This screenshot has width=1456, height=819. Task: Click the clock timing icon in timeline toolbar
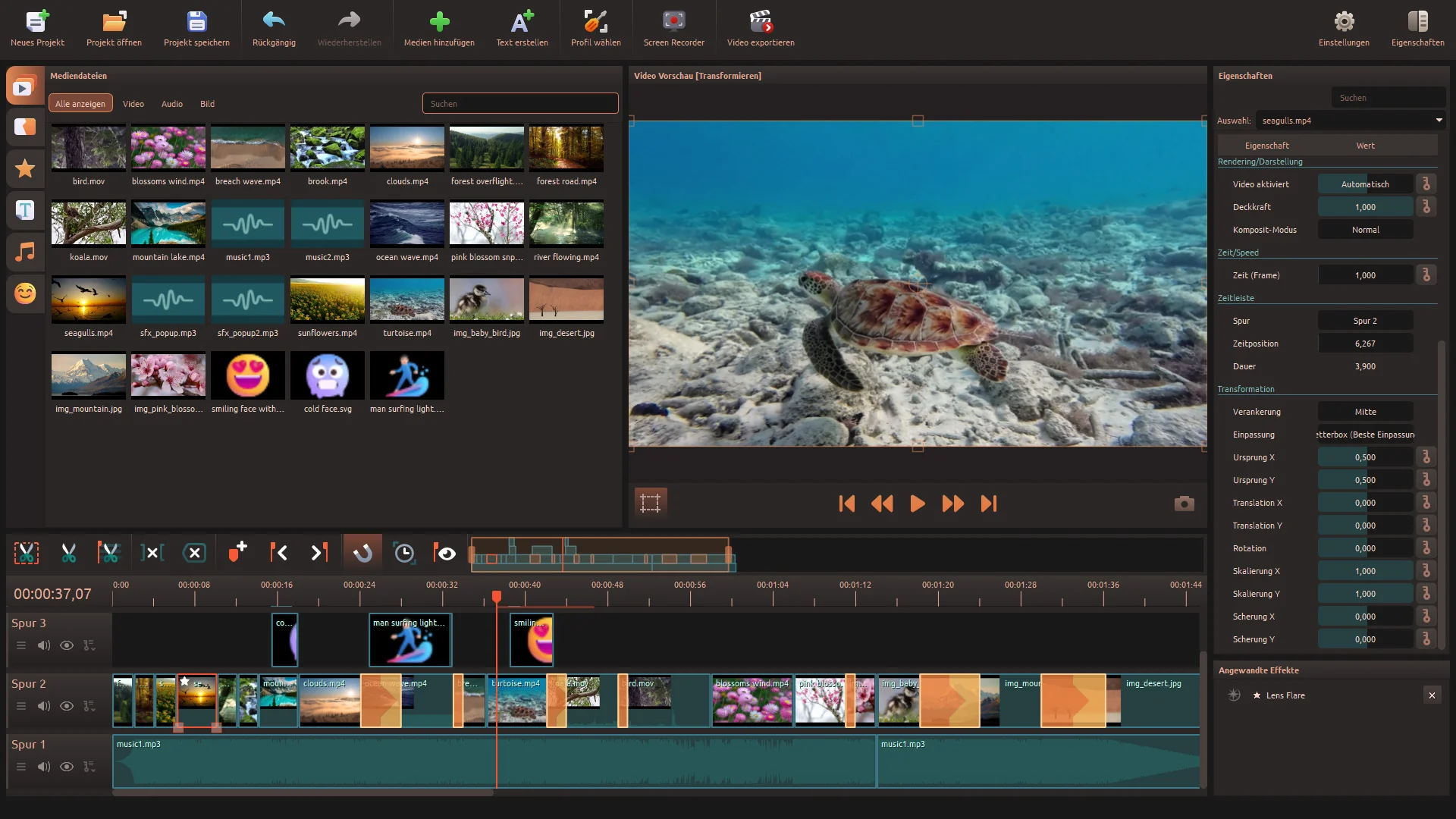point(404,553)
